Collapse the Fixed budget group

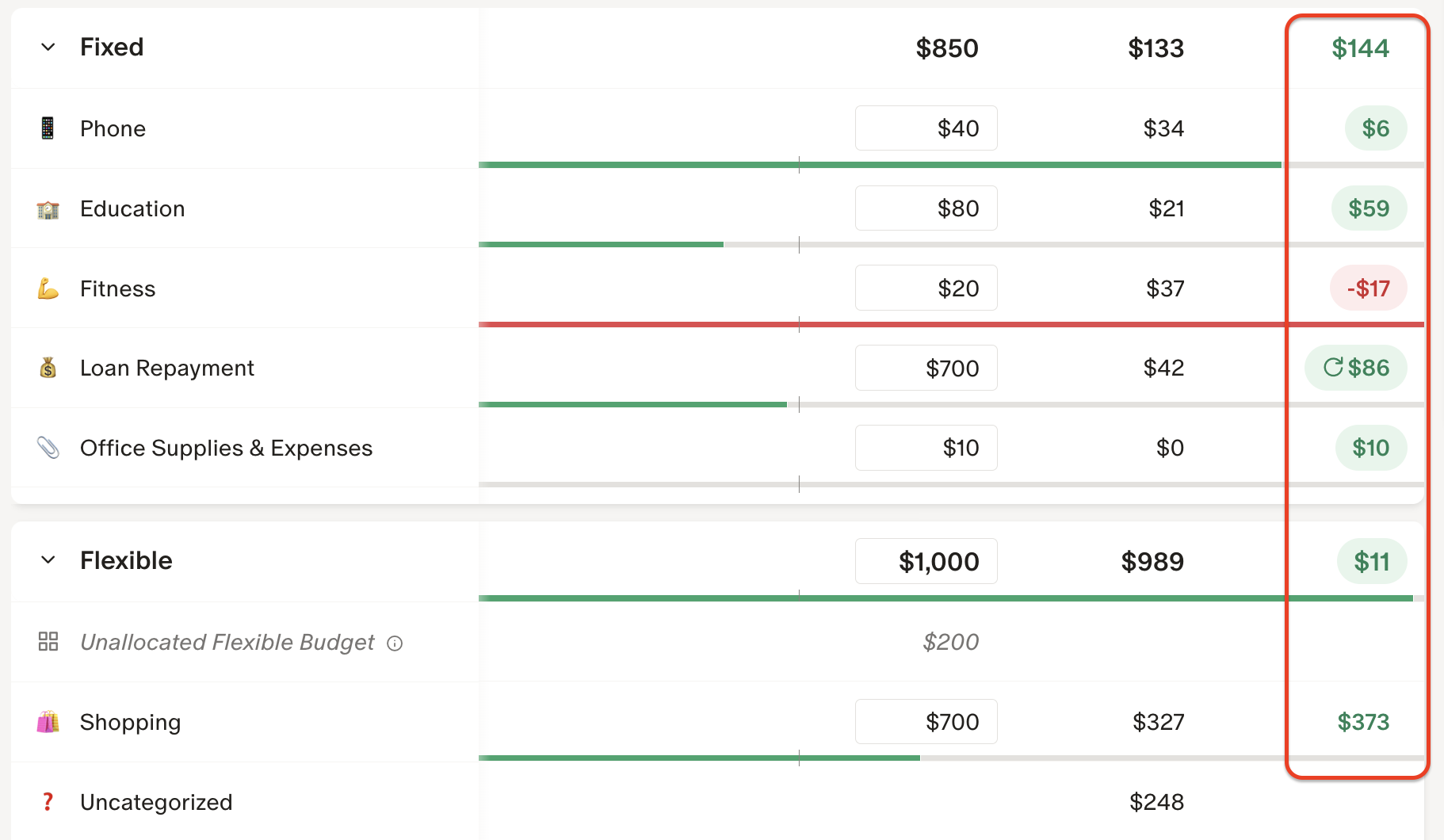click(x=48, y=48)
